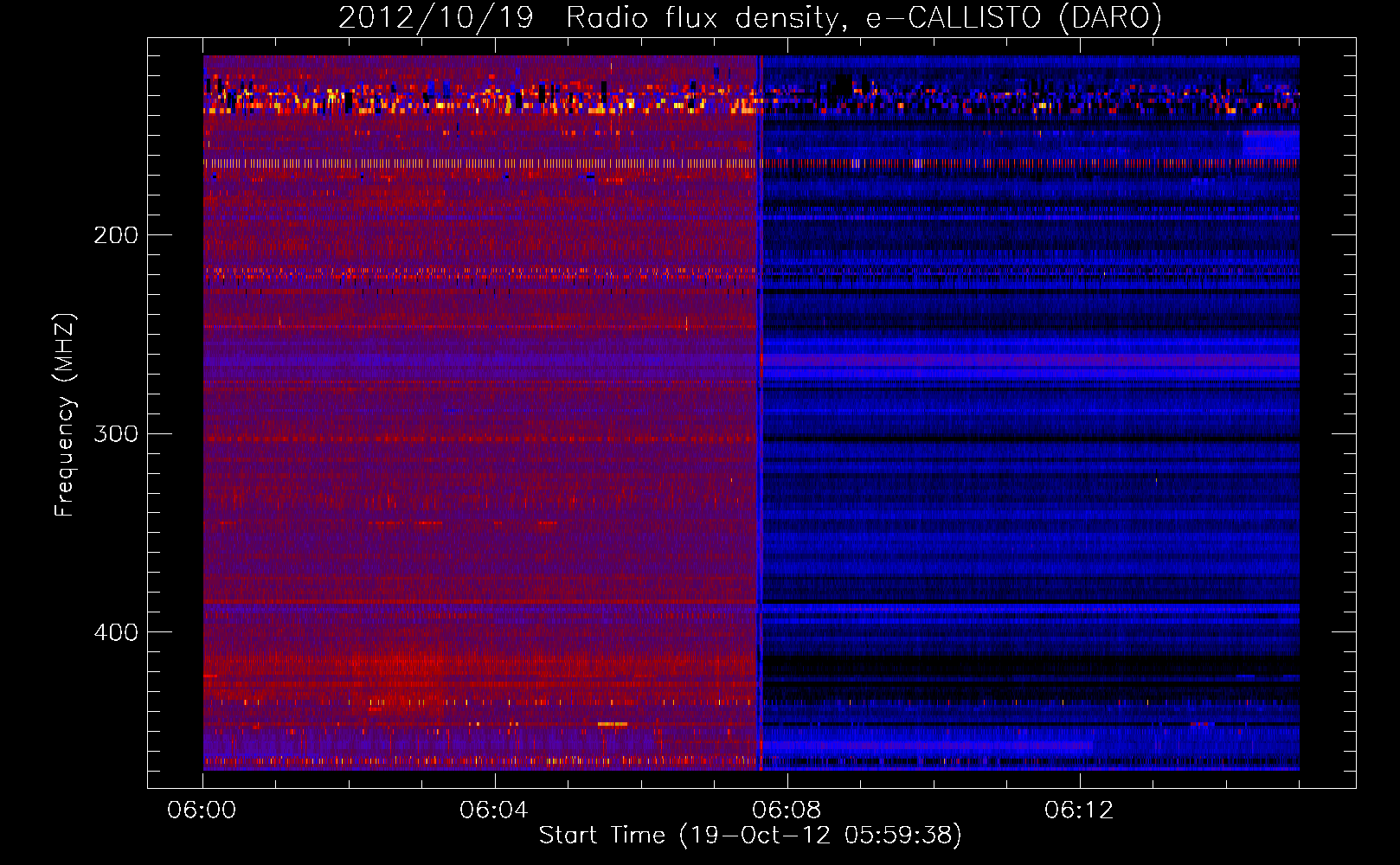
Task: Click the 200 frequency tick label
Action: point(116,235)
